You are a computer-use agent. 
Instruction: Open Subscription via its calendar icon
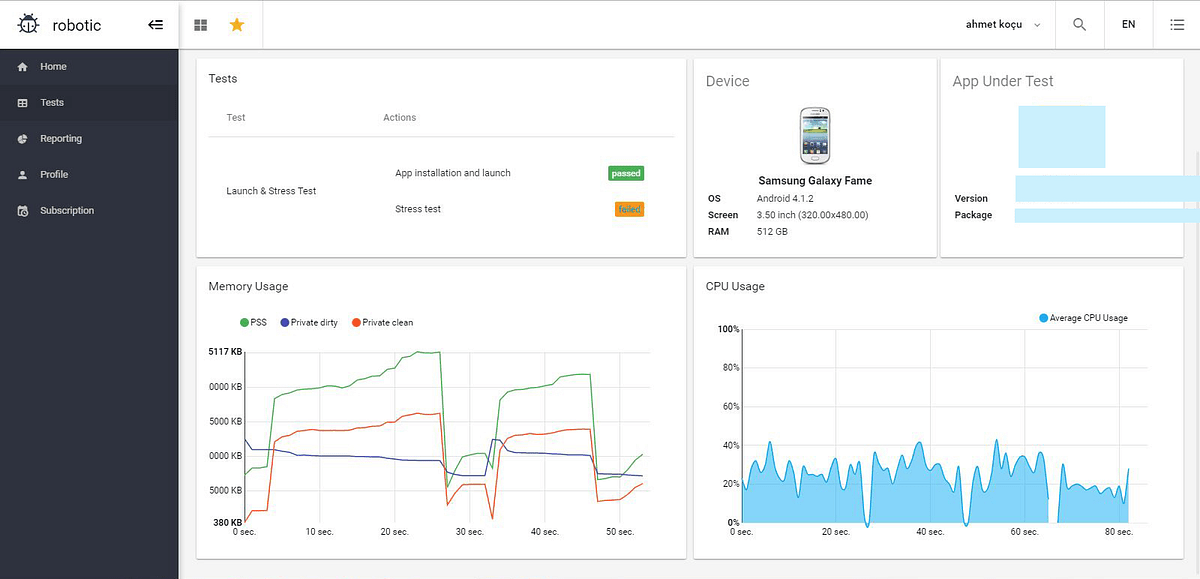coord(21,210)
